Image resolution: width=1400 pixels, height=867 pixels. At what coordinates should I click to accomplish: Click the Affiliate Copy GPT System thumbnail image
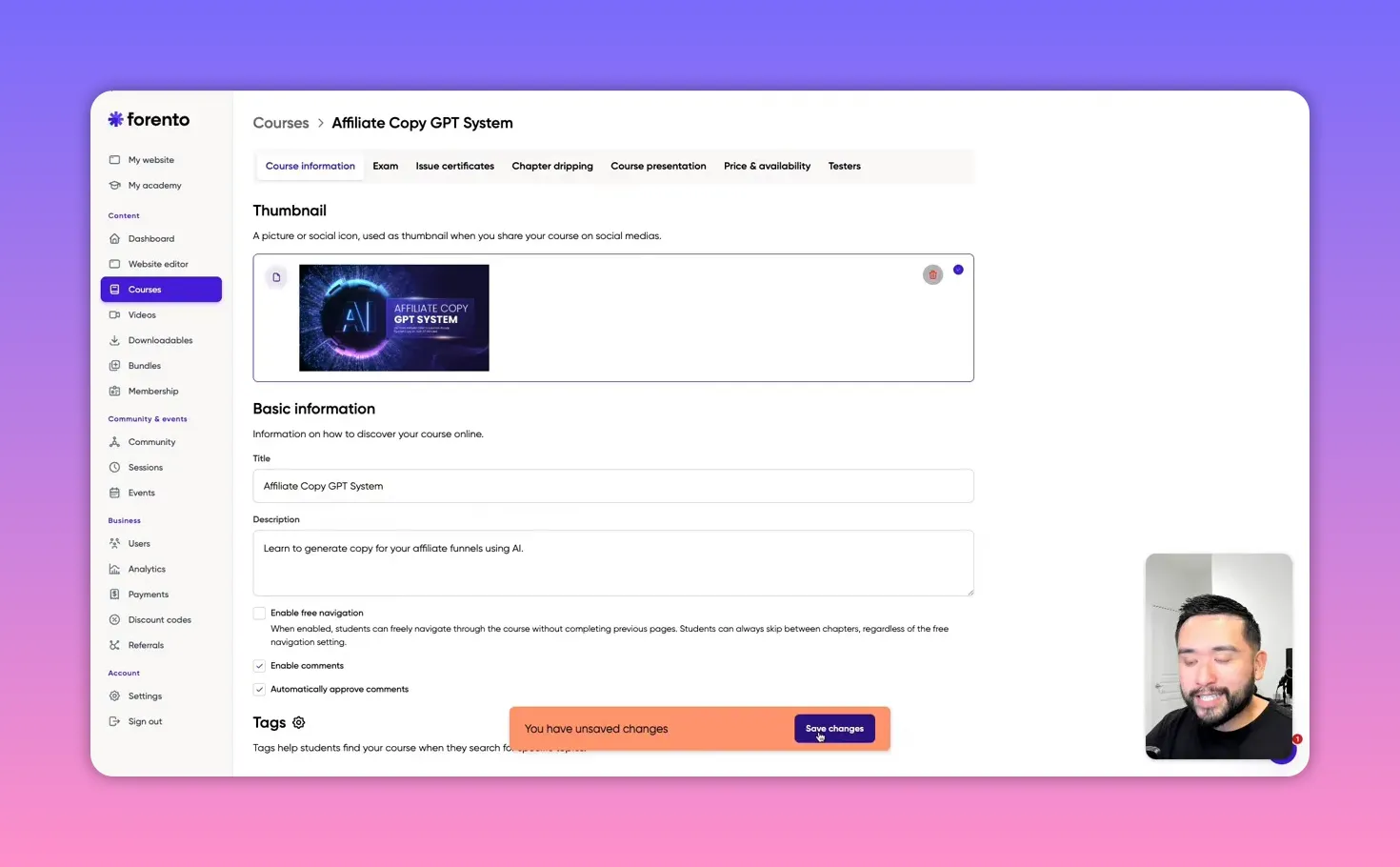394,317
